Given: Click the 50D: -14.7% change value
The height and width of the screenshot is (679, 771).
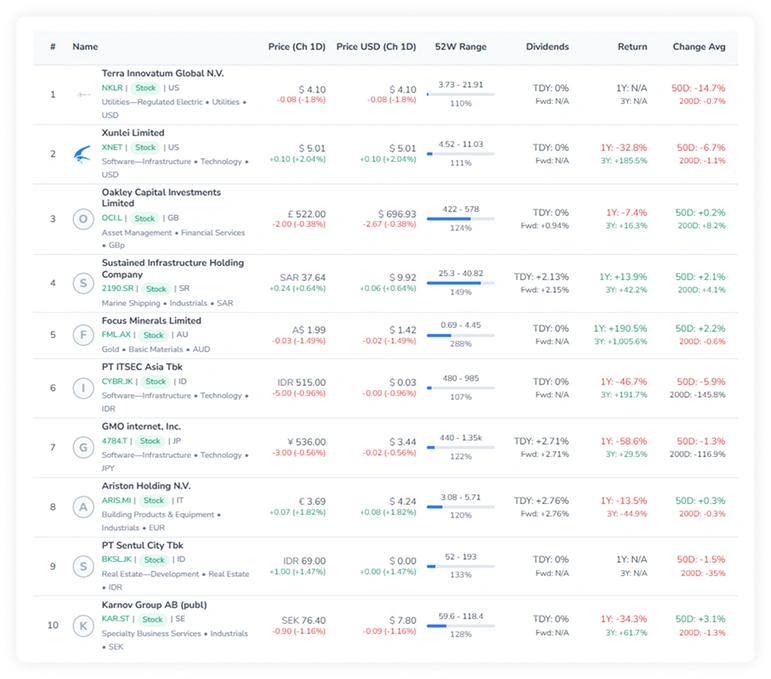Looking at the screenshot, I should [698, 88].
